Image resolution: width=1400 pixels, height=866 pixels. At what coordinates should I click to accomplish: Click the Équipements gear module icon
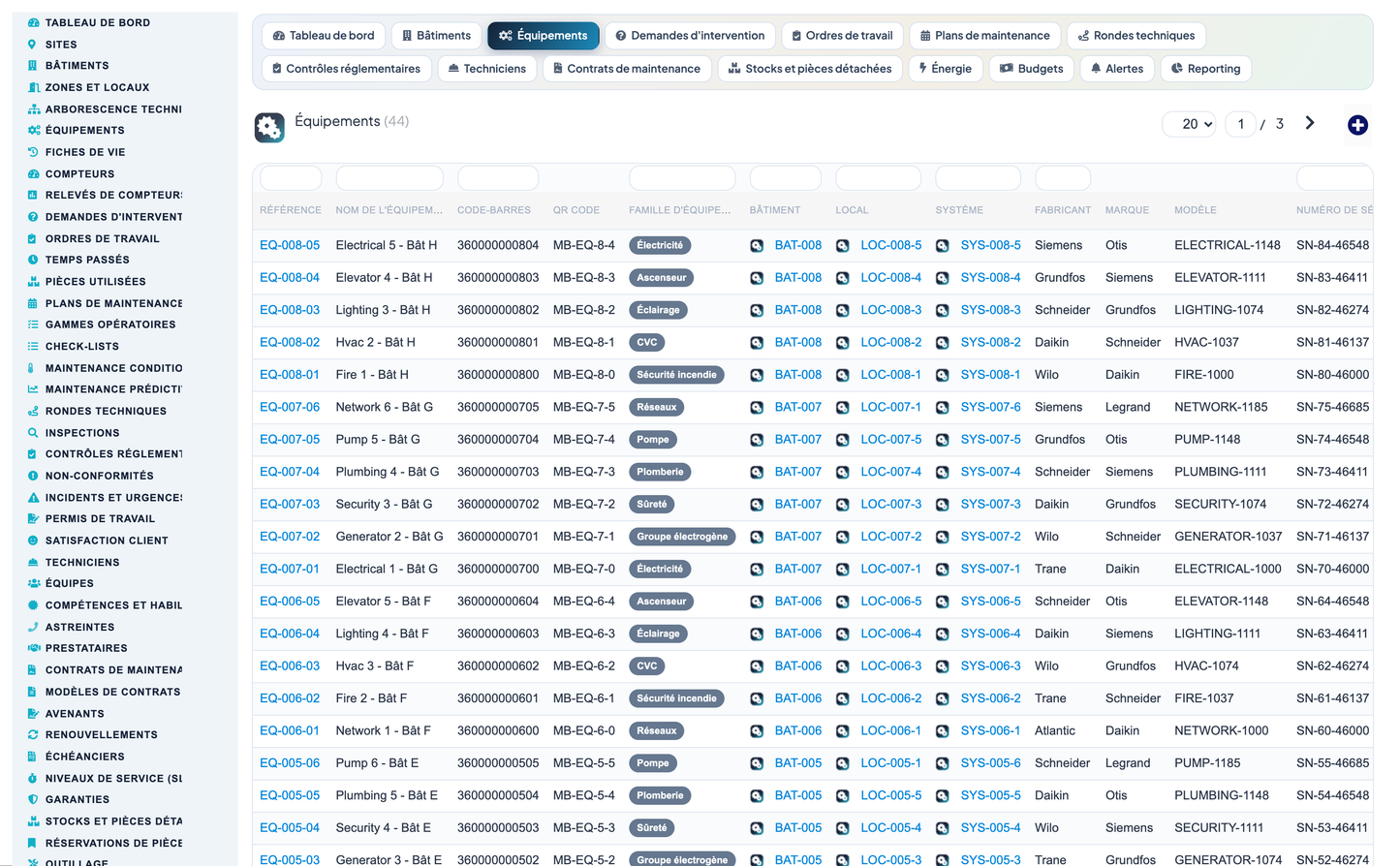(269, 127)
